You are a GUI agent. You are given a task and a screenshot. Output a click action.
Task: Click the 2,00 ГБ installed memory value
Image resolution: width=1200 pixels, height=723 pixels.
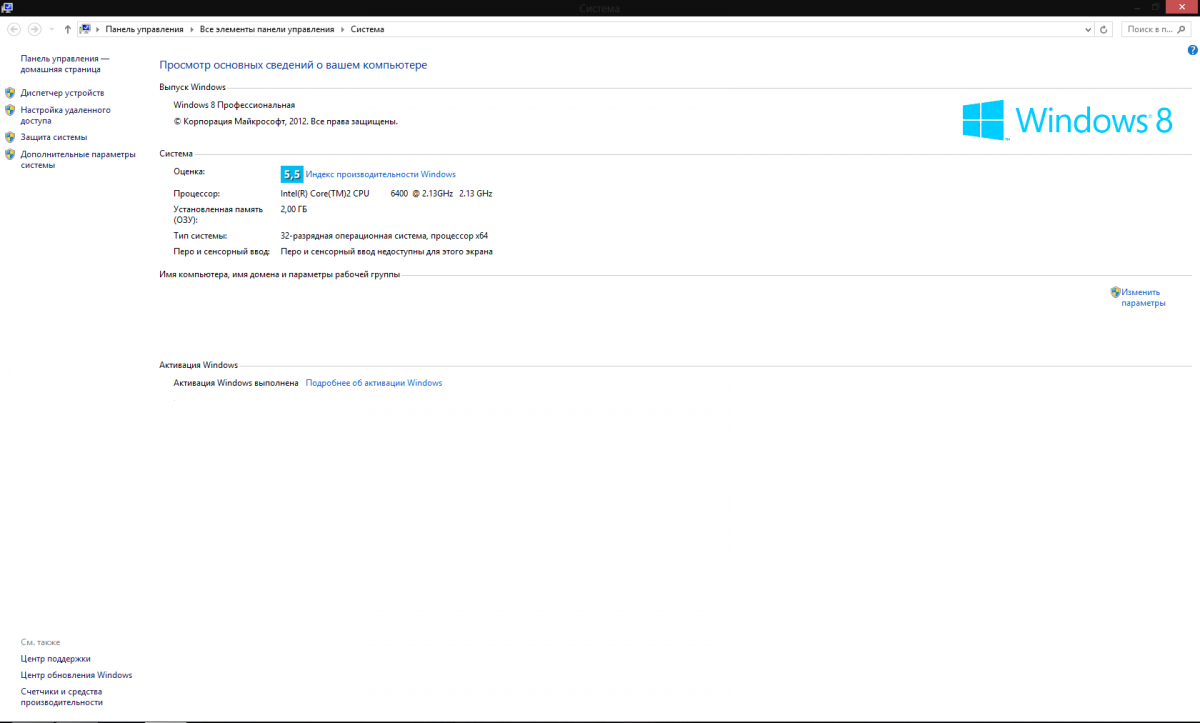point(294,210)
